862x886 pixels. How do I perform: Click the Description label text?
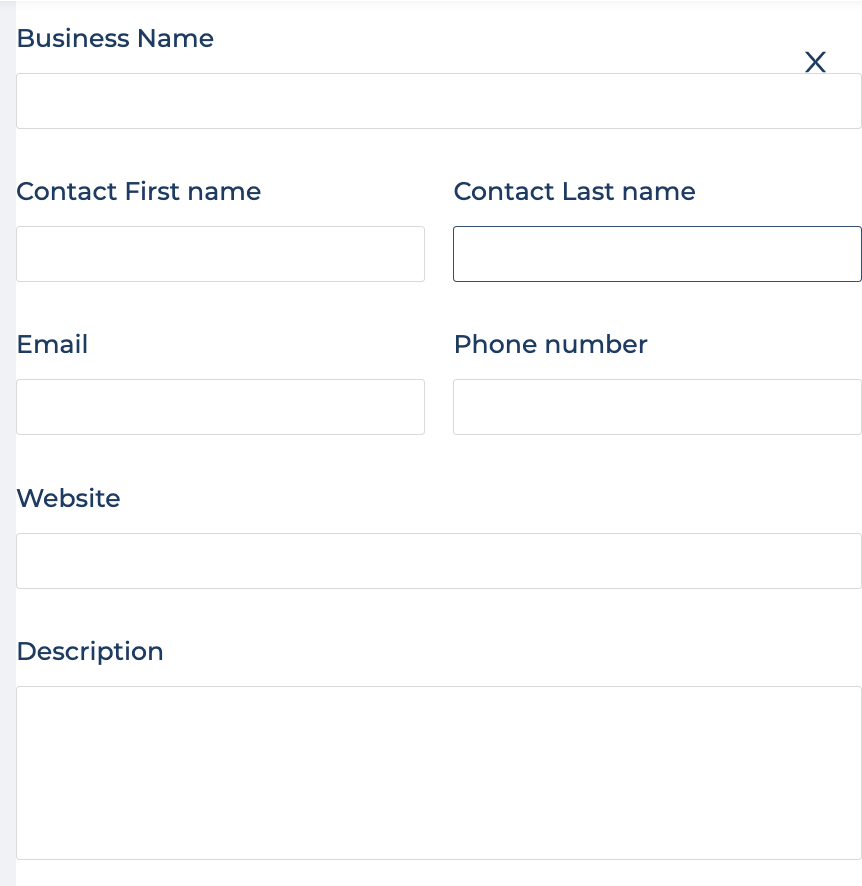pyautogui.click(x=90, y=652)
